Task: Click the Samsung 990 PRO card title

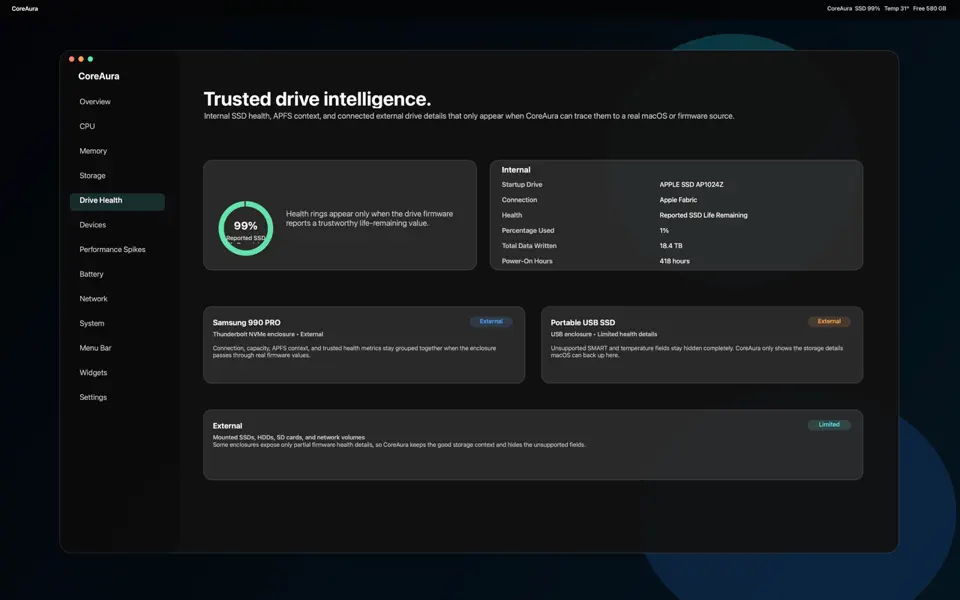Action: [x=247, y=323]
